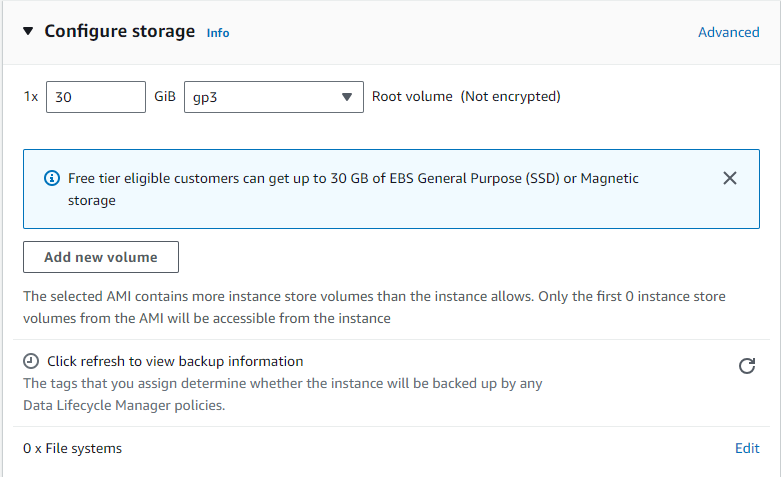Click the (Not encrypted) status text
This screenshot has height=477, width=781.
(510, 97)
